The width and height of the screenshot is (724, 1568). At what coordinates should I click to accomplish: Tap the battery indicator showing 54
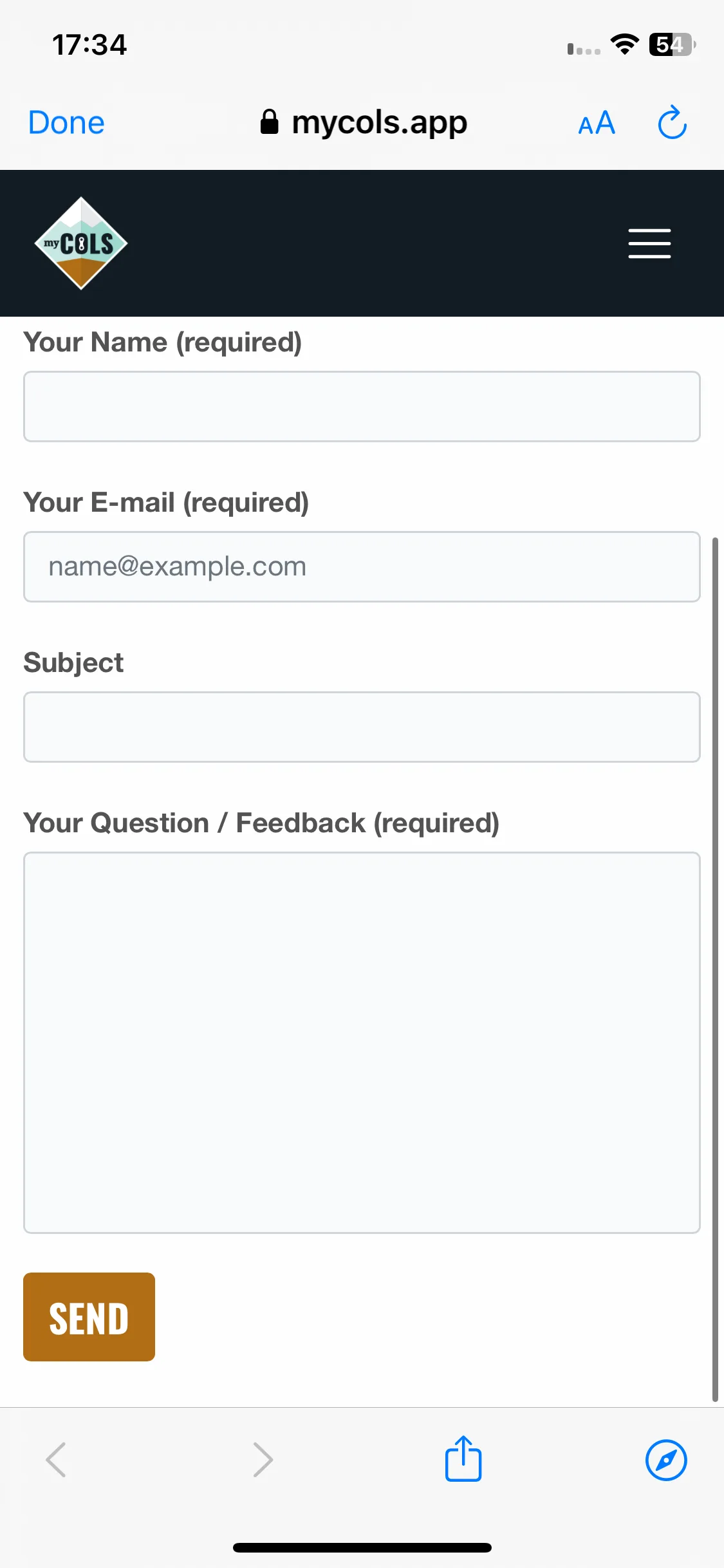click(673, 44)
